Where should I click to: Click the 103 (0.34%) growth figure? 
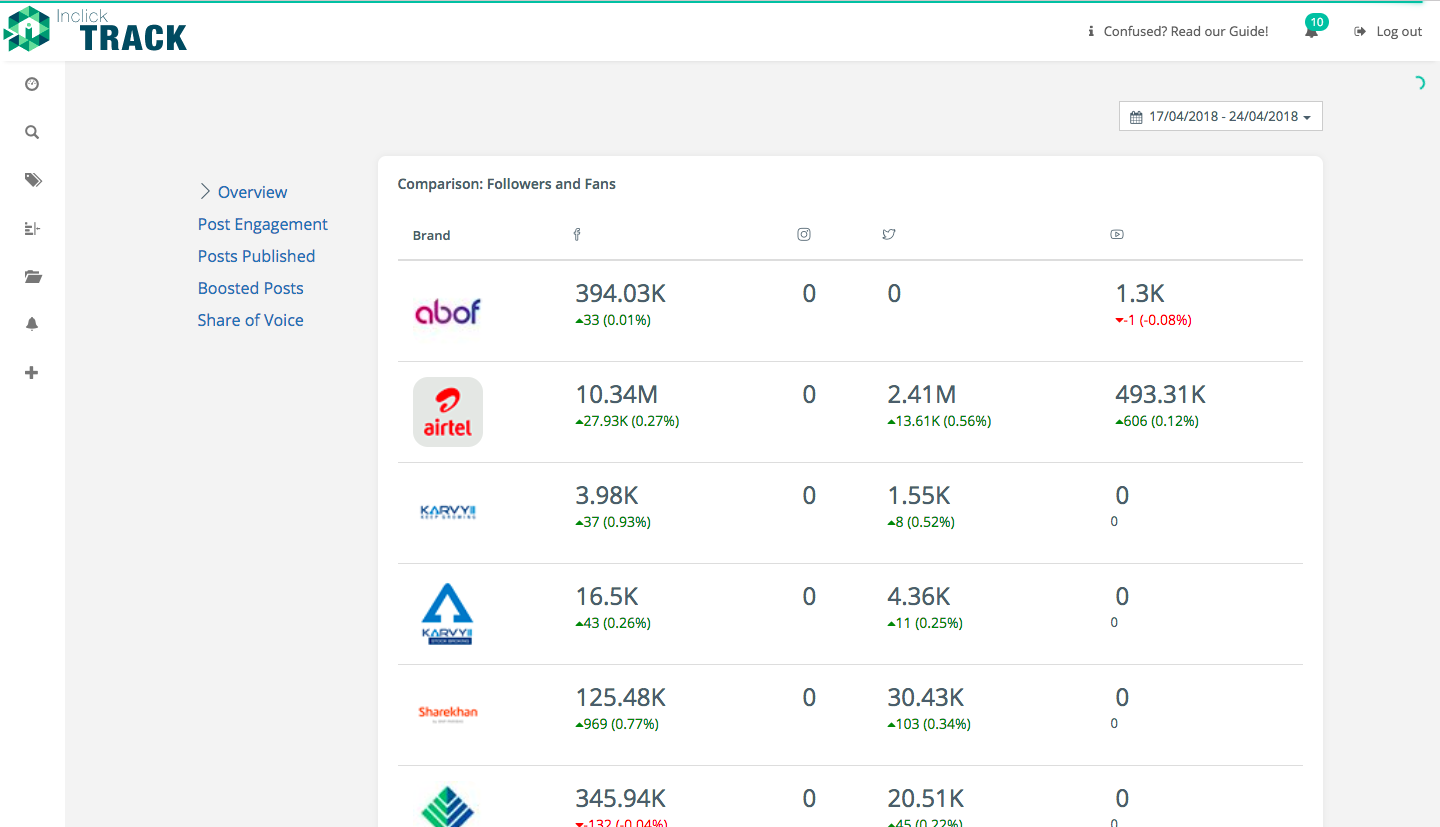930,724
